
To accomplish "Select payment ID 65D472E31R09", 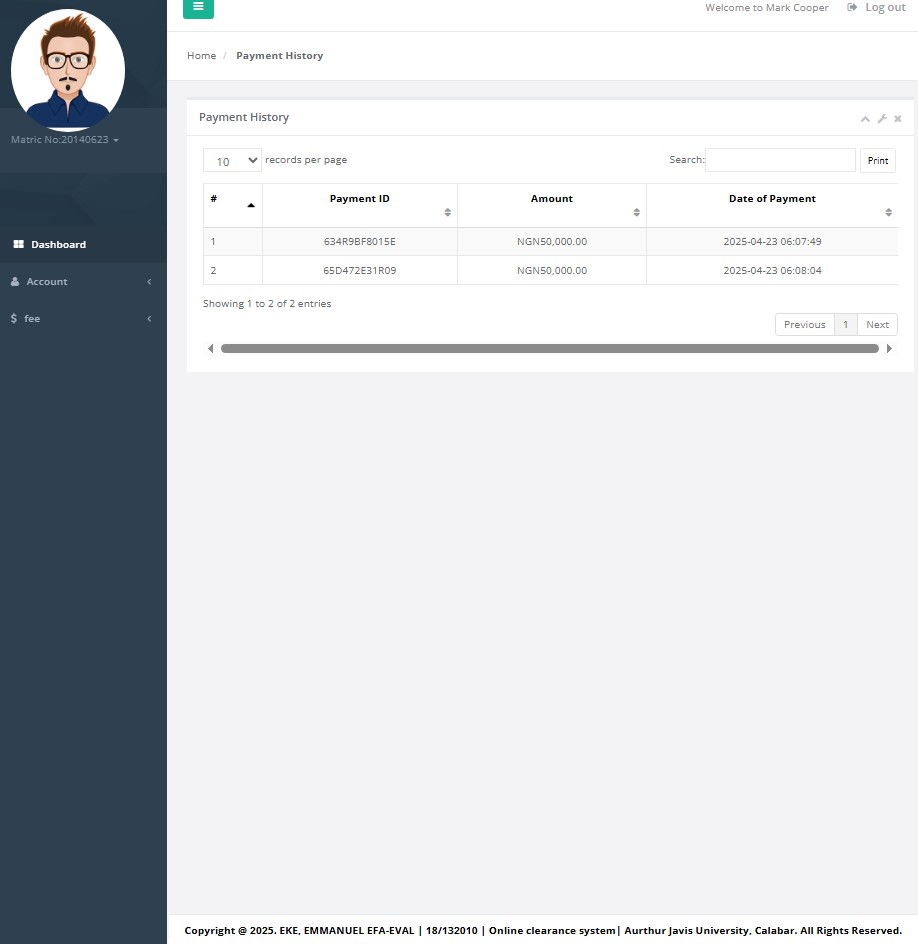I will coord(359,270).
